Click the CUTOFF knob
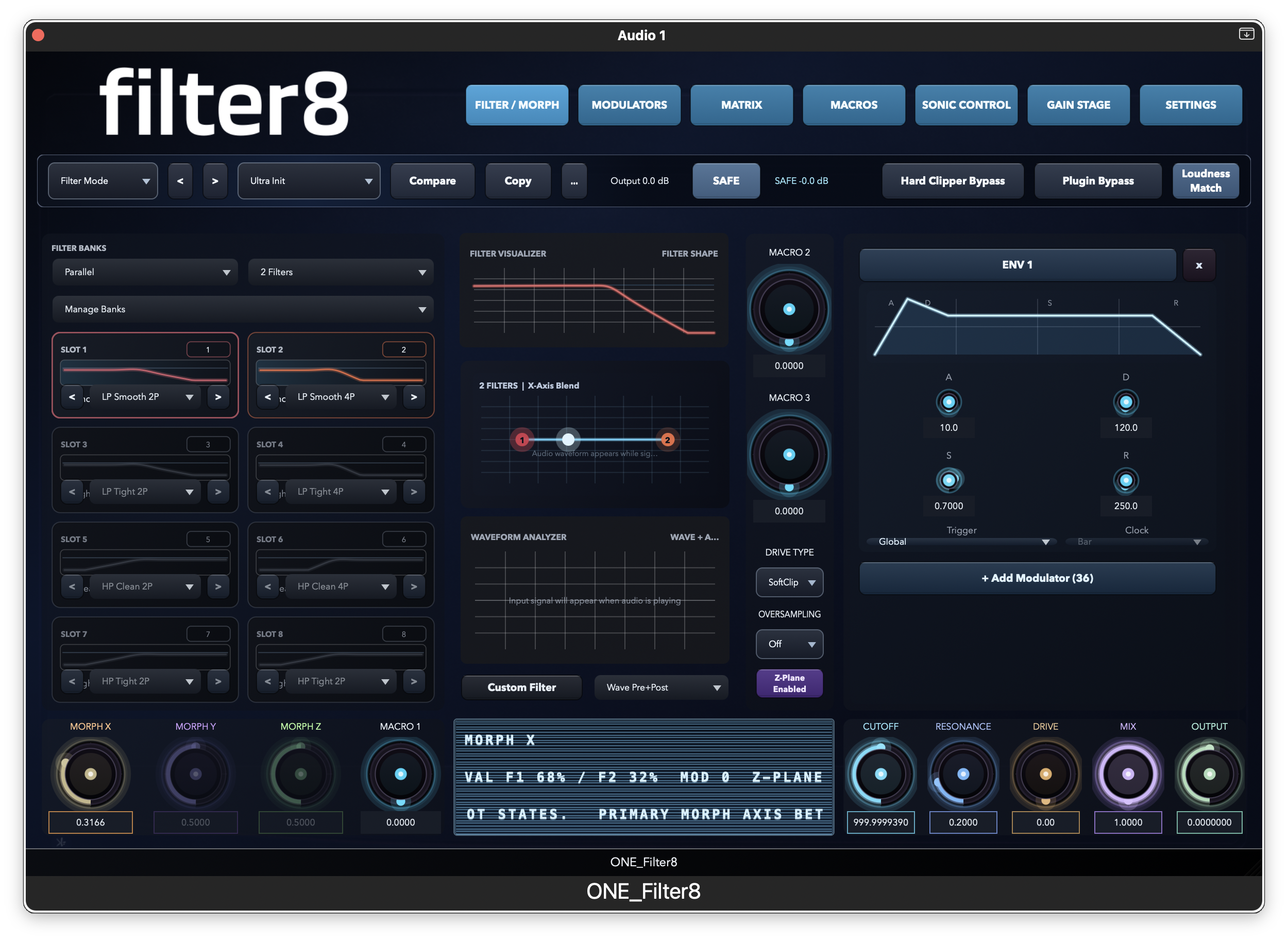The width and height of the screenshot is (1288, 941). (880, 774)
